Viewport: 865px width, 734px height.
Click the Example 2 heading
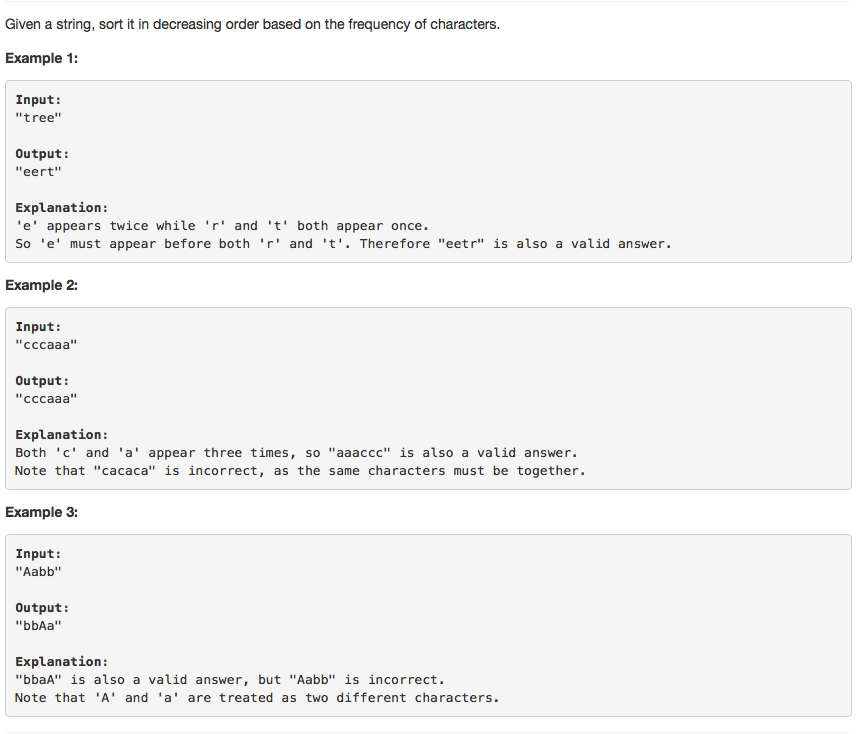[41, 286]
